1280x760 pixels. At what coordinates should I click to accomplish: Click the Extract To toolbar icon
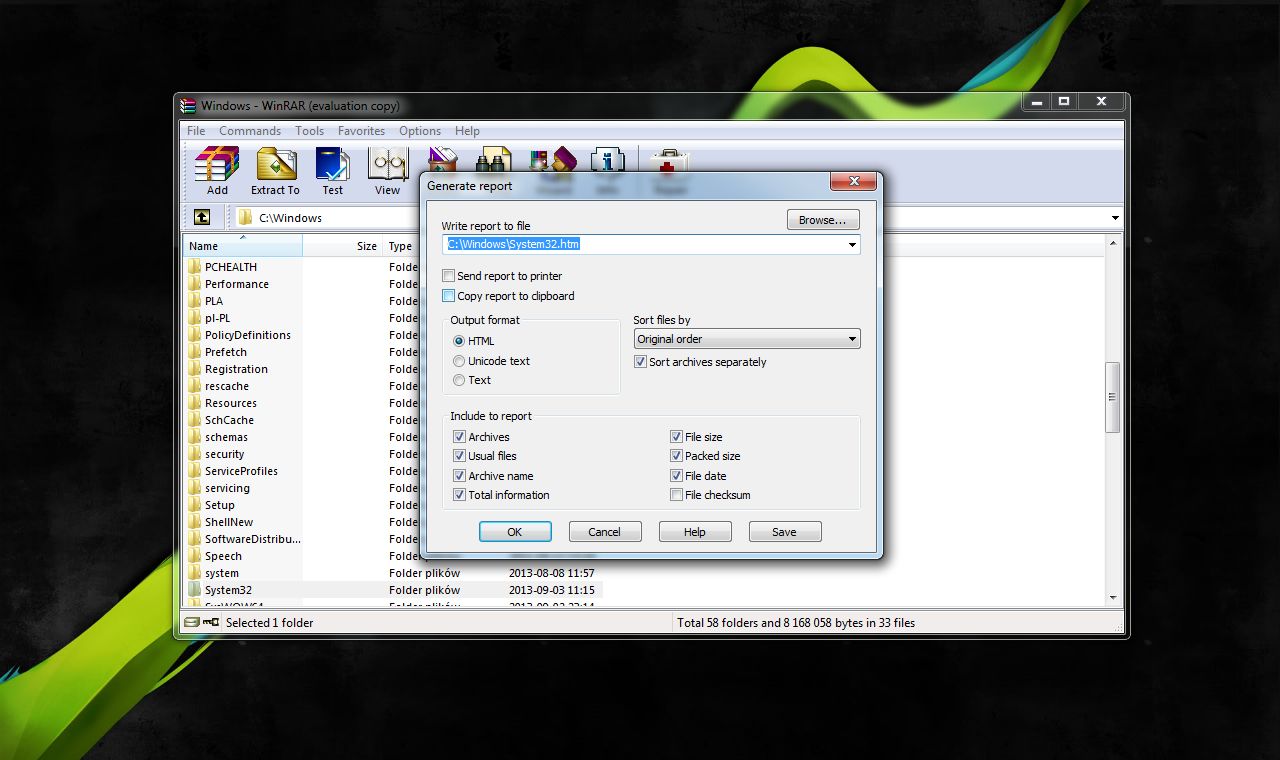276,165
